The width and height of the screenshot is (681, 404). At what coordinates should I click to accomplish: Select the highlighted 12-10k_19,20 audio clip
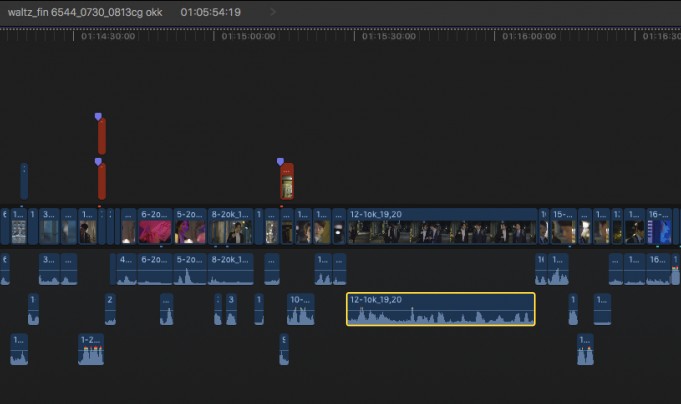(x=440, y=309)
